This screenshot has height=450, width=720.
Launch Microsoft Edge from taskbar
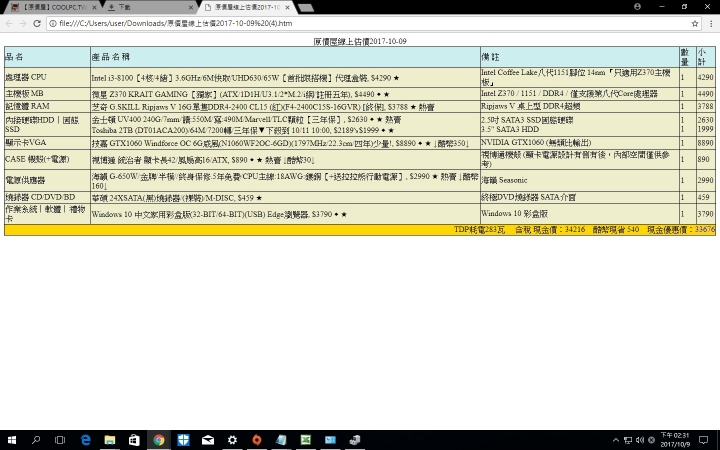click(x=85, y=440)
